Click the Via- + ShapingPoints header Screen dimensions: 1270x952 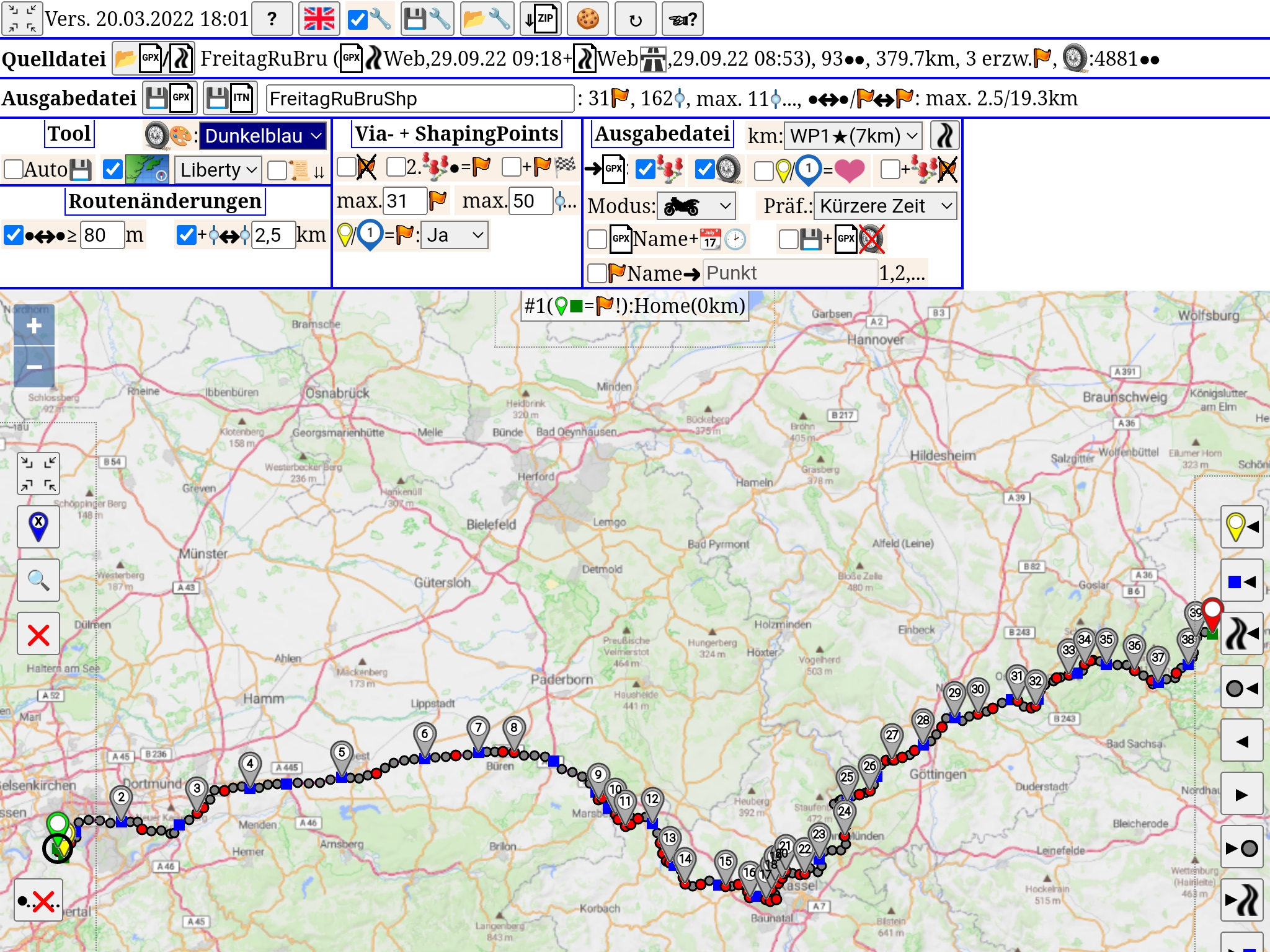pyautogui.click(x=457, y=134)
